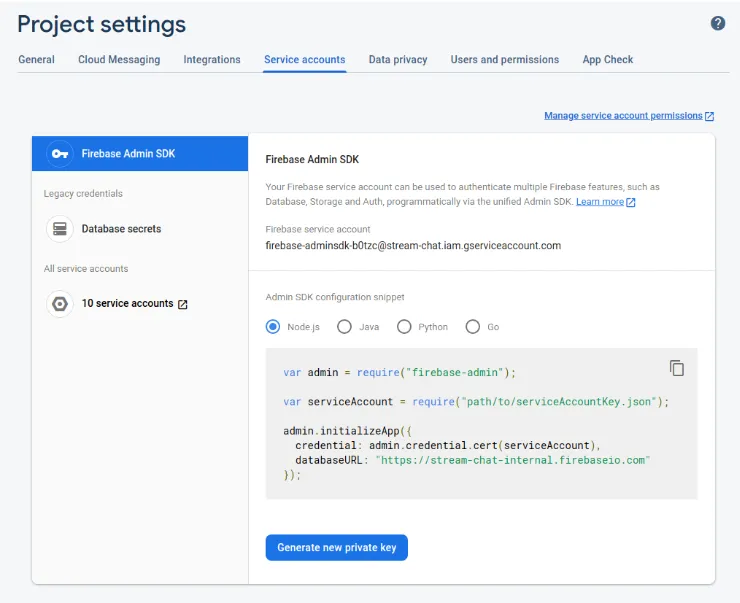This screenshot has height=603, width=740.
Task: Click the key icon beside Firebase Admin SDK
Action: [60, 154]
